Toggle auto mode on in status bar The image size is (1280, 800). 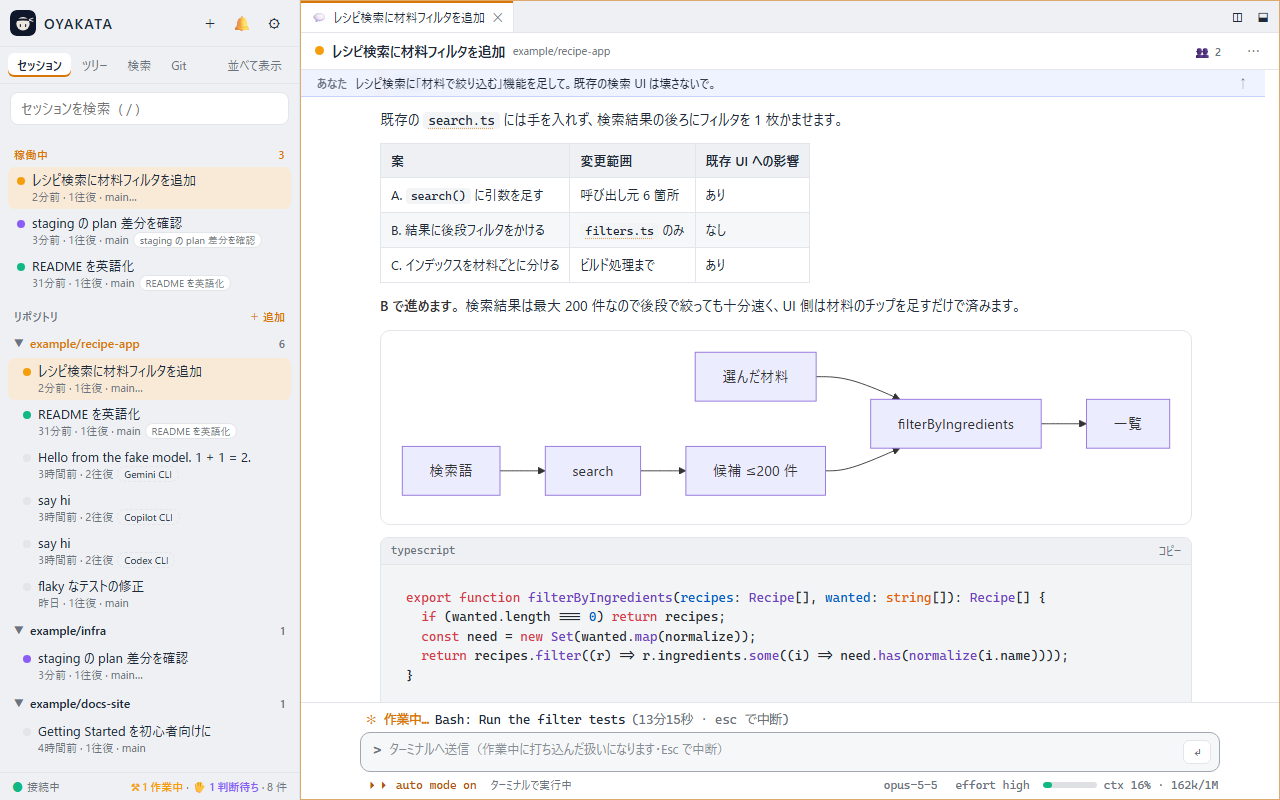tap(422, 786)
